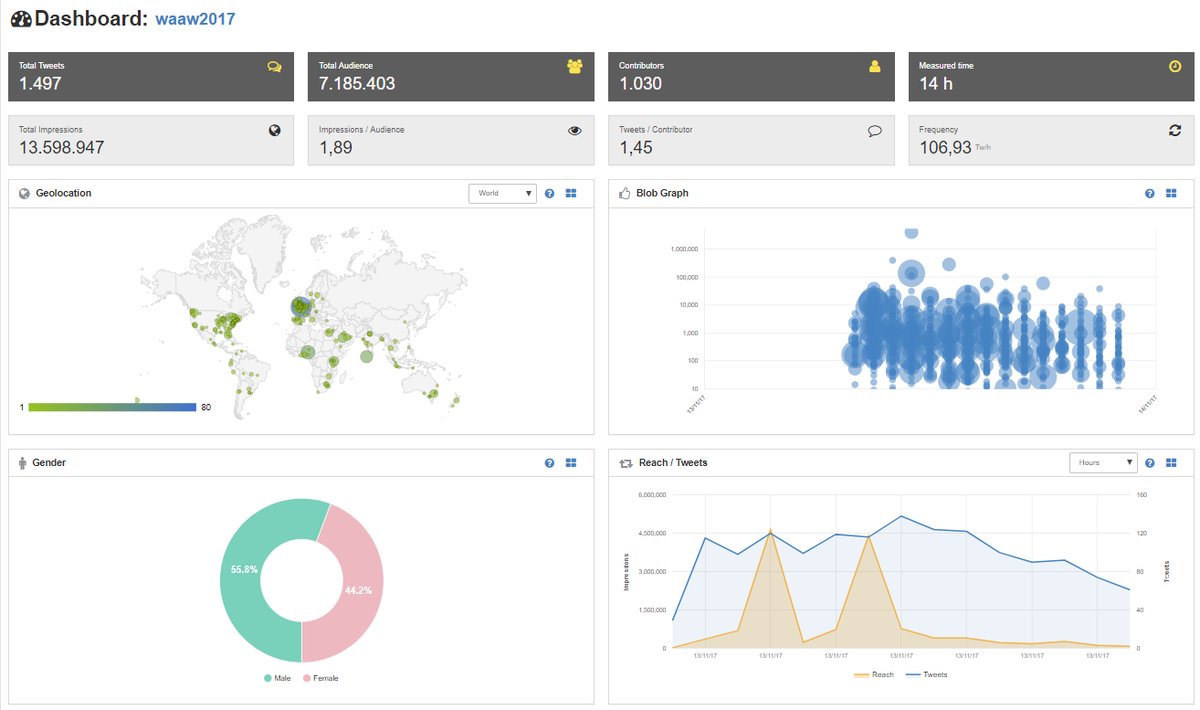The image size is (1200, 710).
Task: Click the Frequency refresh arrows icon
Action: tap(1174, 130)
